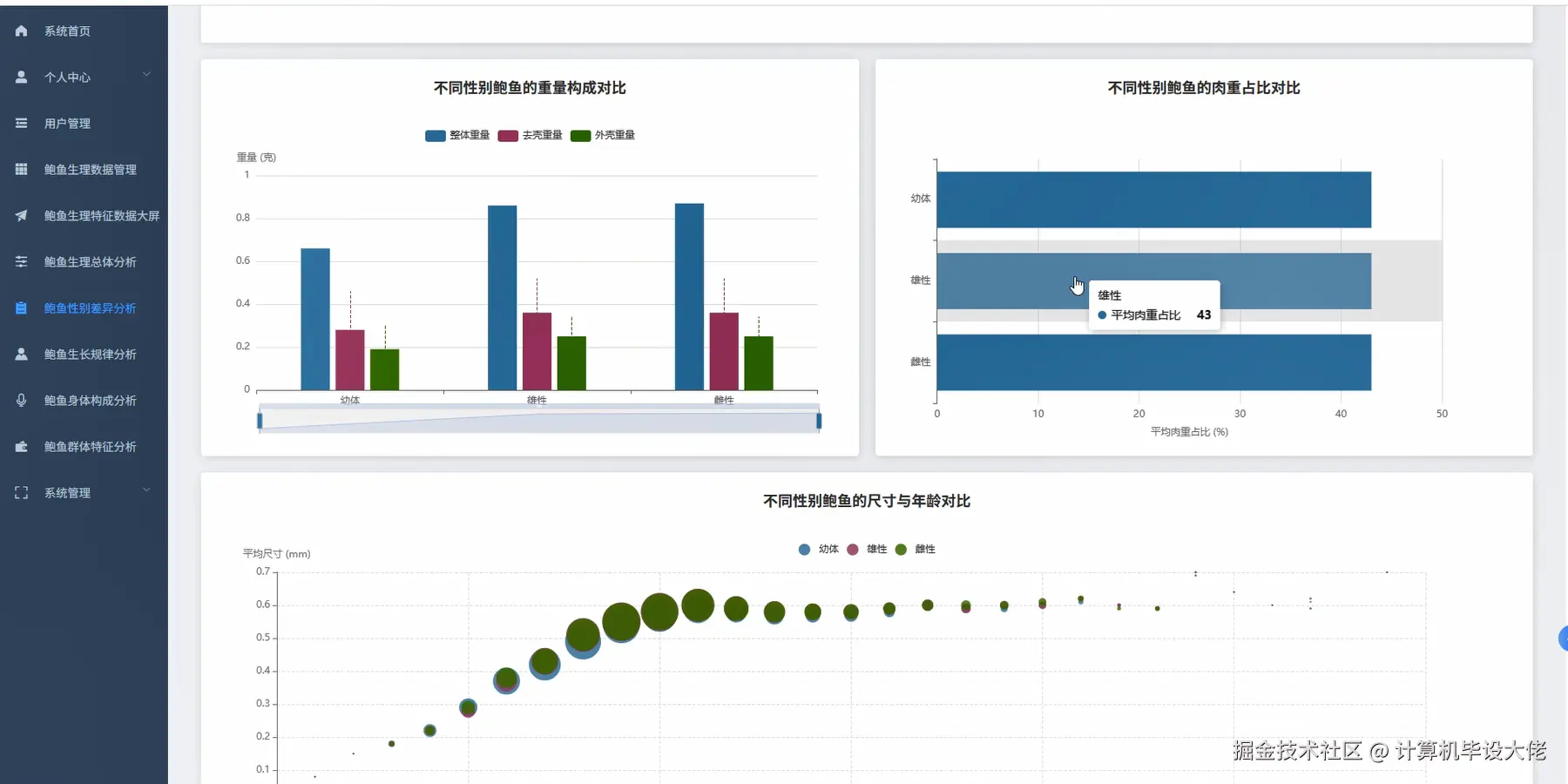Click the sliders icon beside 鲍鱼生理总体分析

click(x=22, y=262)
